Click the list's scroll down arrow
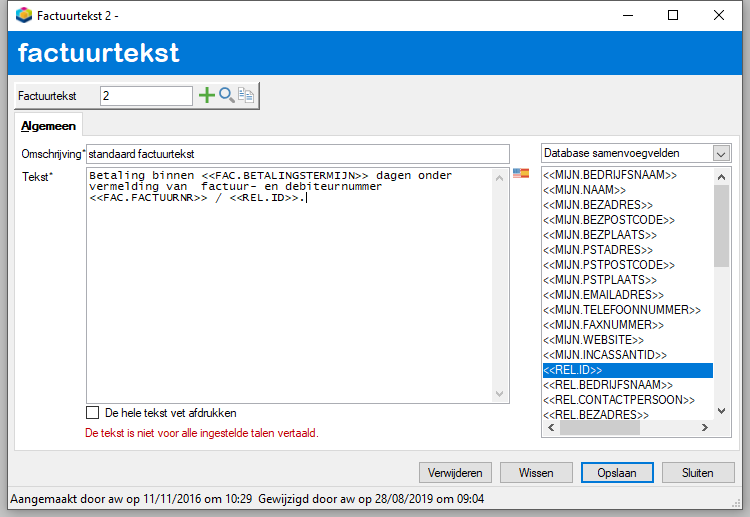This screenshot has height=517, width=750. [x=721, y=411]
